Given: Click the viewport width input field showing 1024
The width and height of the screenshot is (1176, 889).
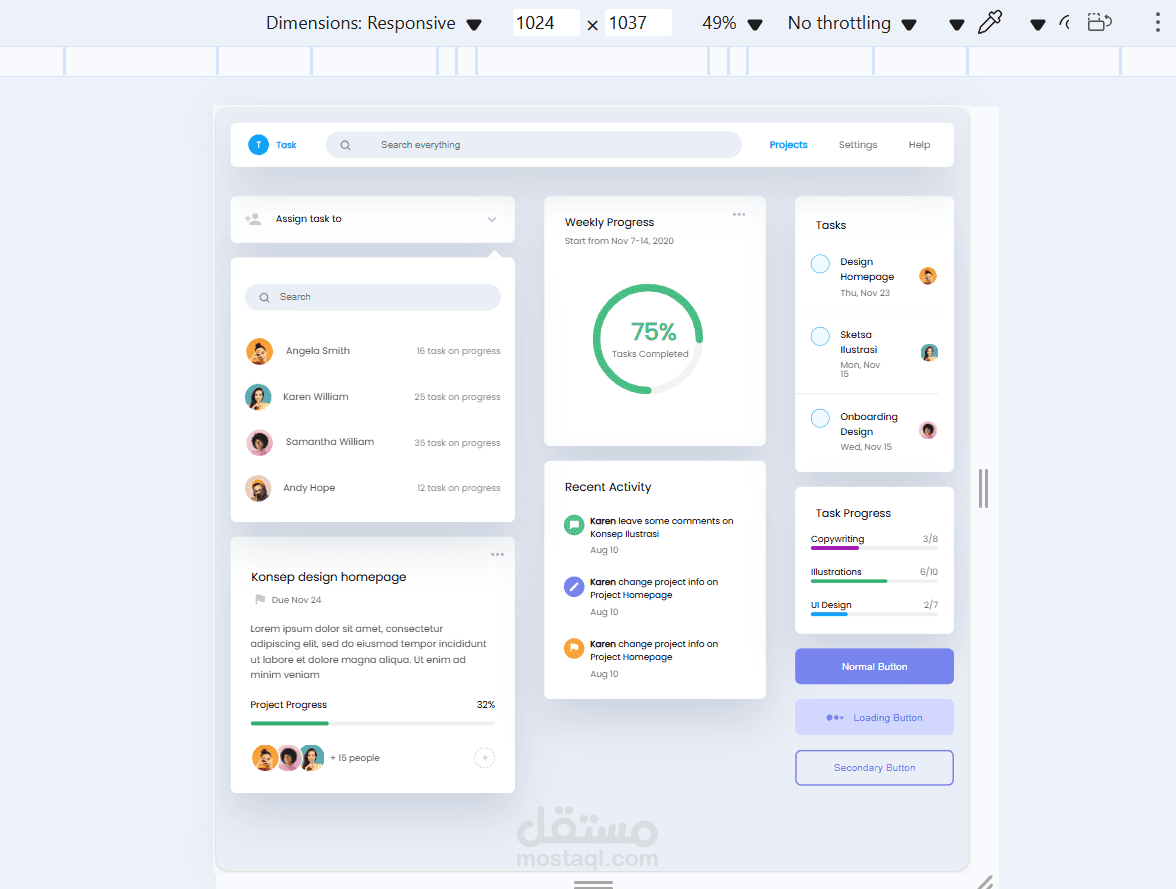Looking at the screenshot, I should point(546,21).
